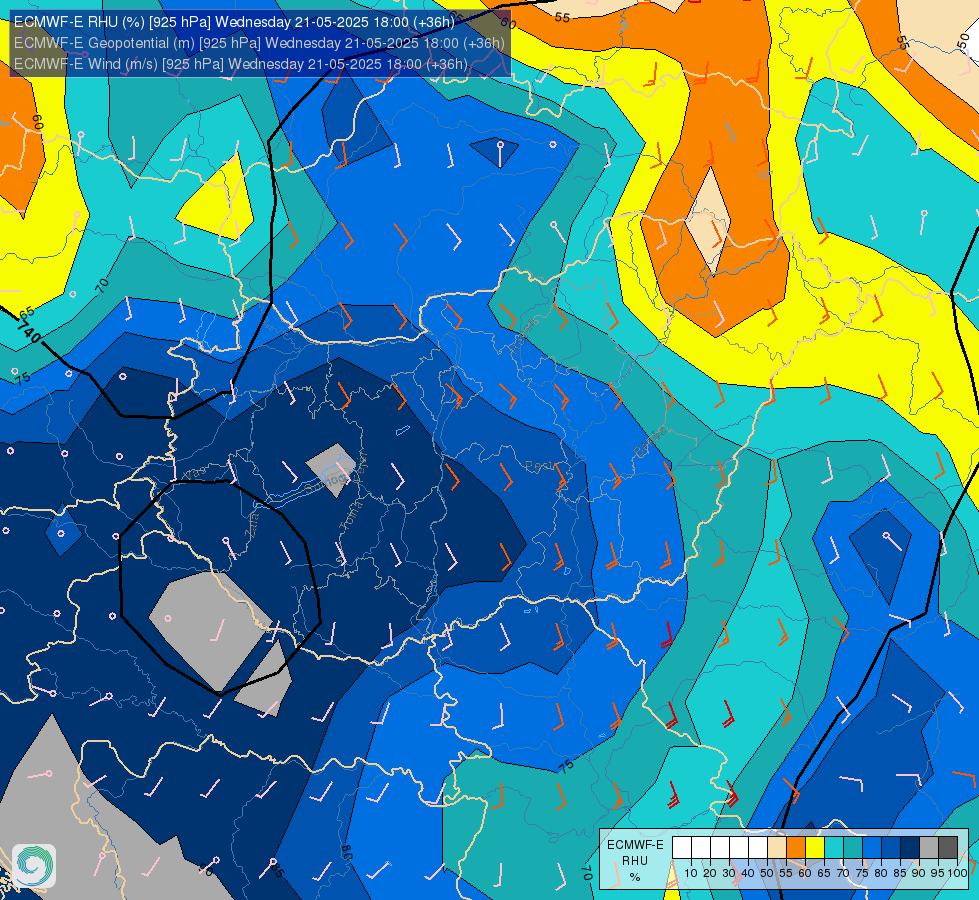The height and width of the screenshot is (900, 979).
Task: Click the navy 85-90 legend swatch
Action: tap(910, 848)
